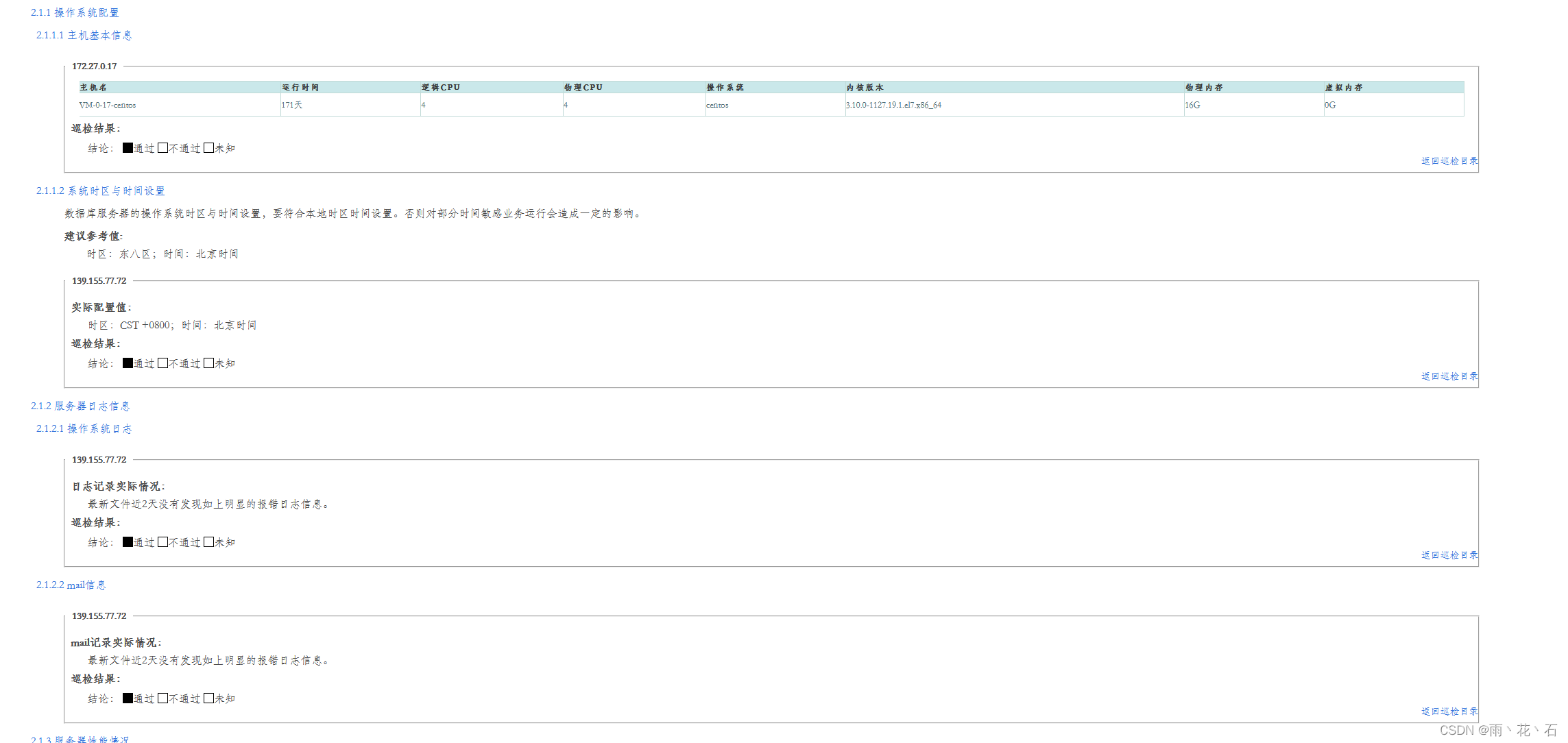
Task: Click 返回巡检目录 under the timezone result
Action: click(x=1449, y=376)
